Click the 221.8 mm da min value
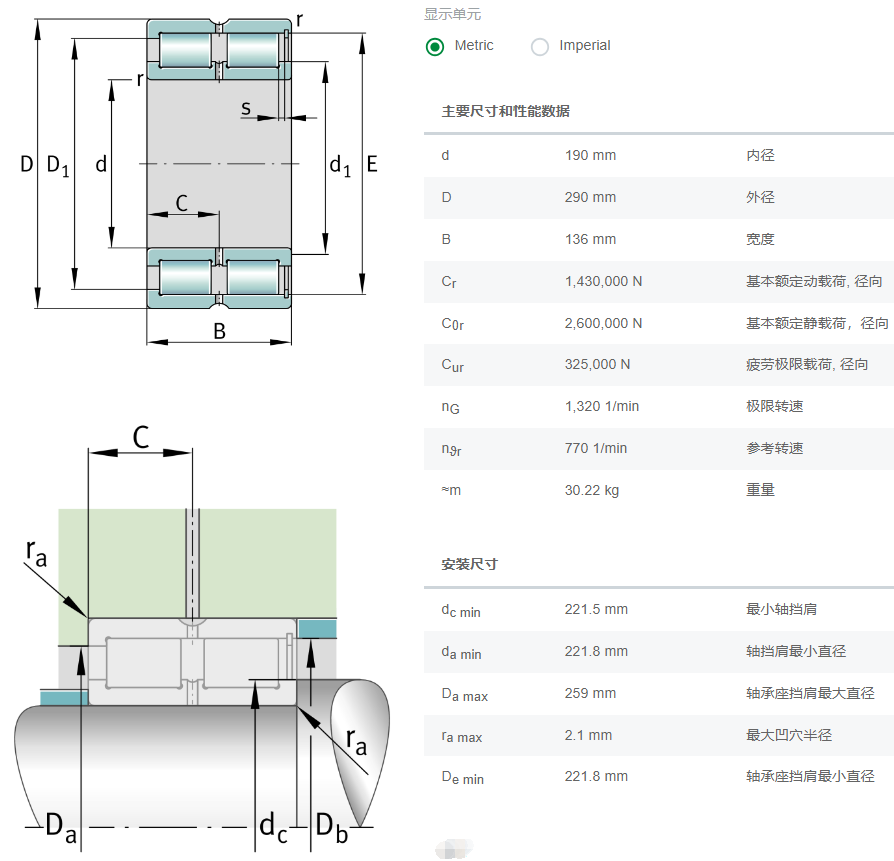Image resolution: width=894 pixels, height=861 pixels. [596, 651]
